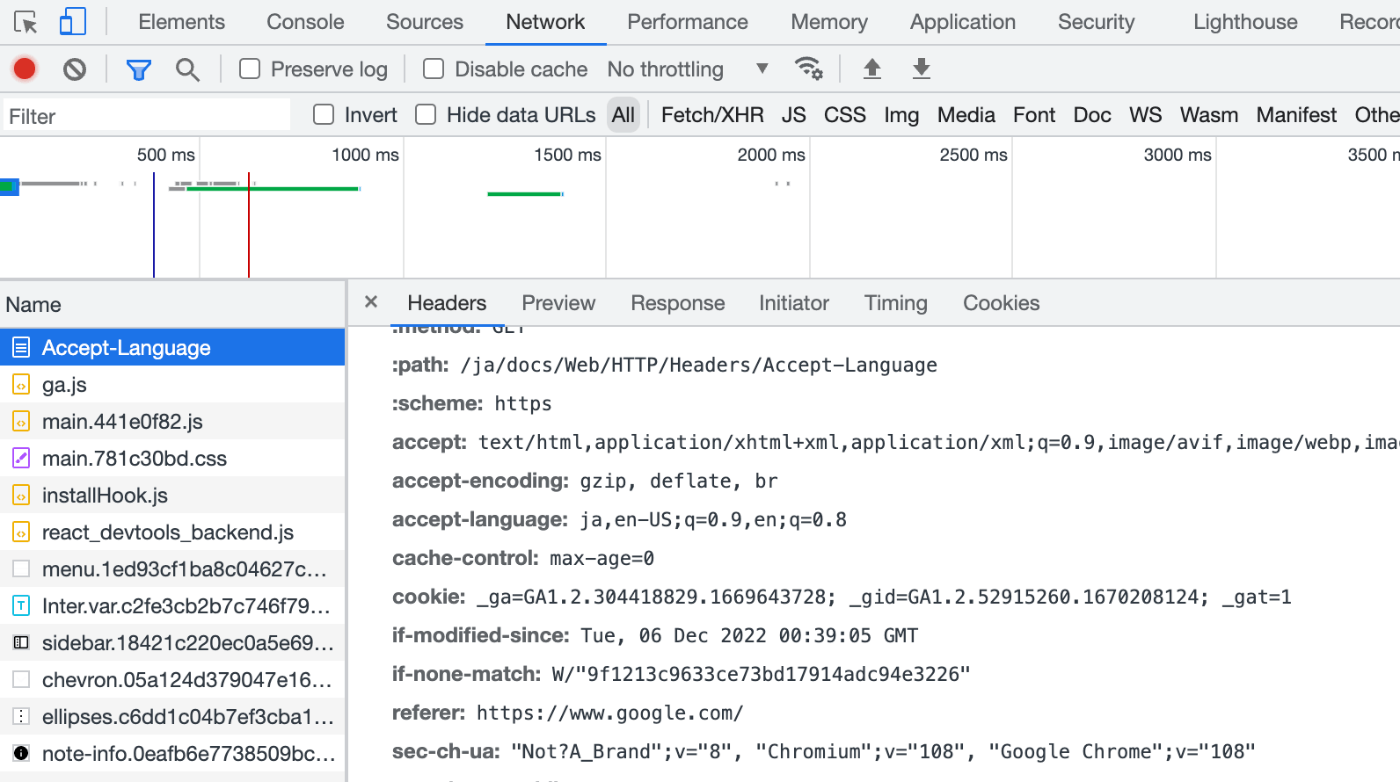
Task: Select ga.js in the request list
Action: 64,384
